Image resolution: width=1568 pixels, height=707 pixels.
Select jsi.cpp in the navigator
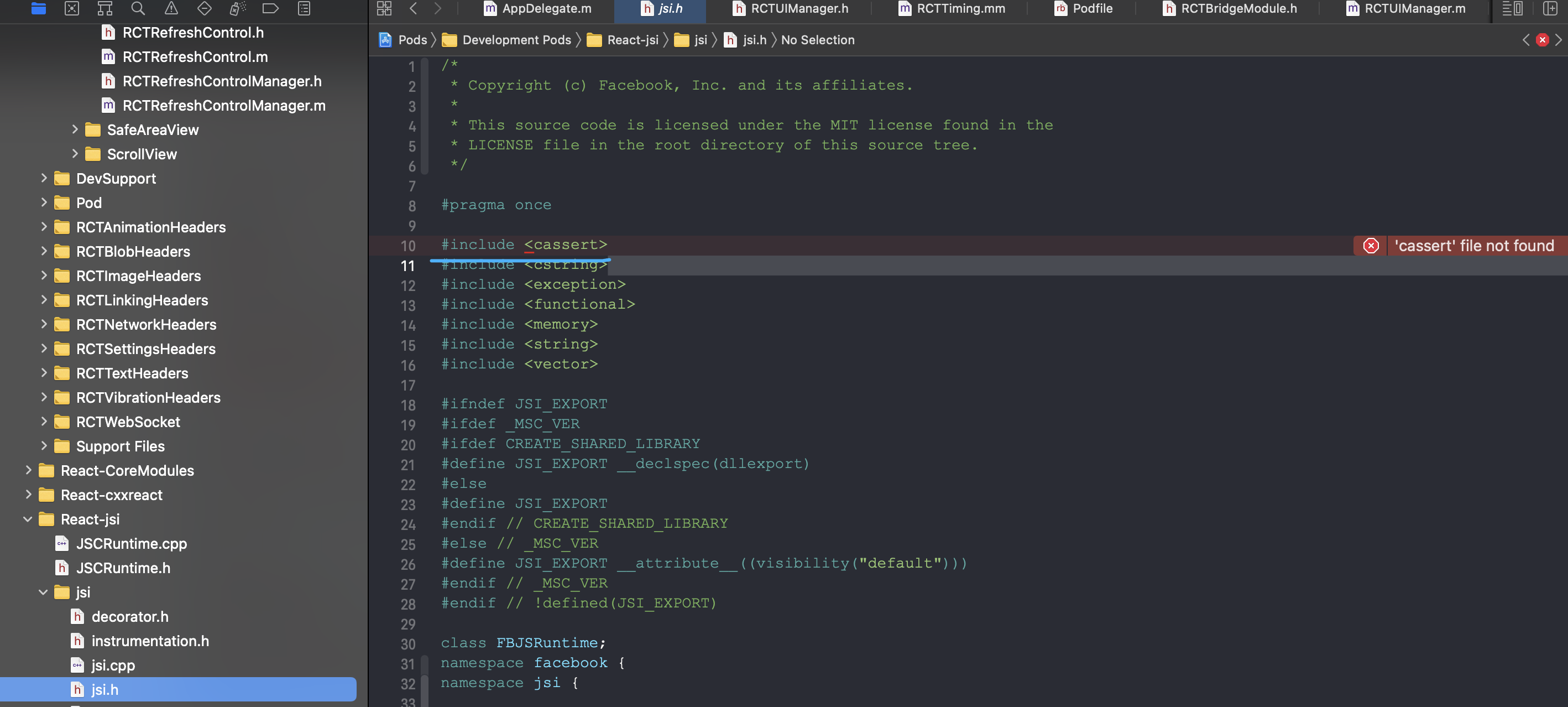click(x=113, y=665)
